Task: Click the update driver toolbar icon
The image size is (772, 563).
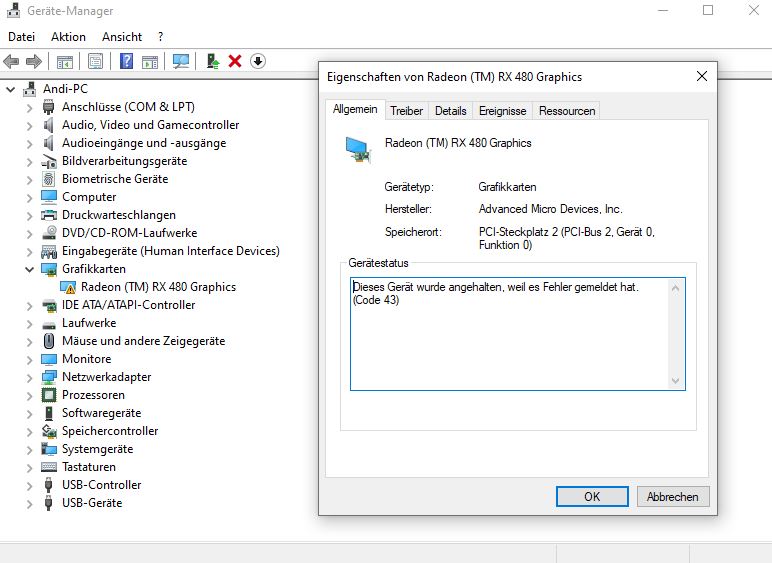Action: click(212, 61)
